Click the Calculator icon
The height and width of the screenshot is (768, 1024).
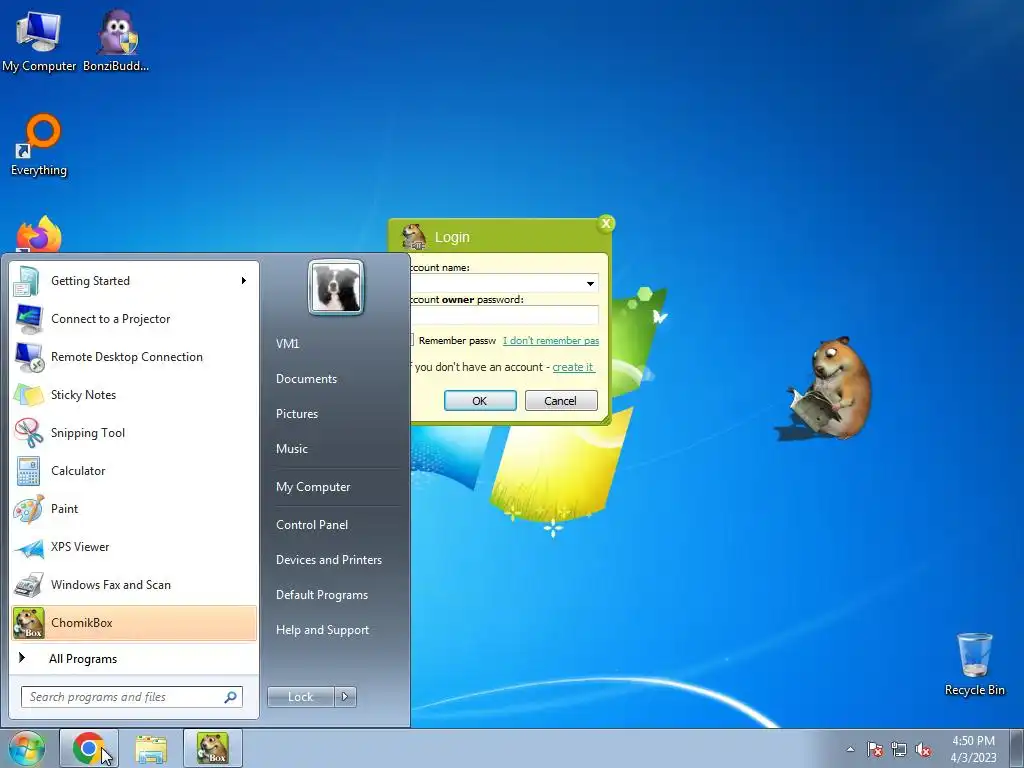(28, 471)
